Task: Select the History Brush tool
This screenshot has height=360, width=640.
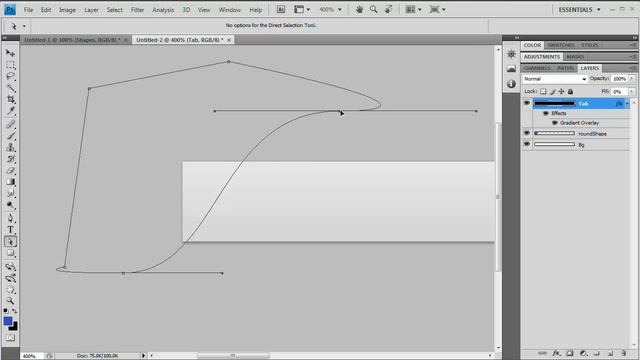Action: (10, 159)
